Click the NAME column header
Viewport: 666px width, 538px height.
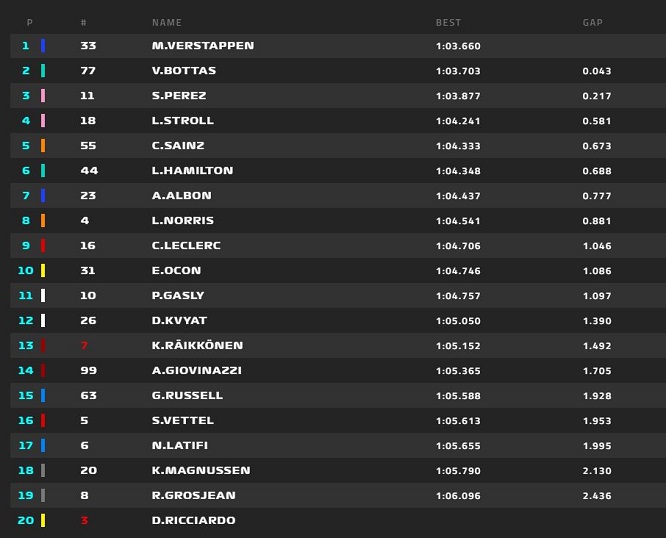pyautogui.click(x=166, y=22)
